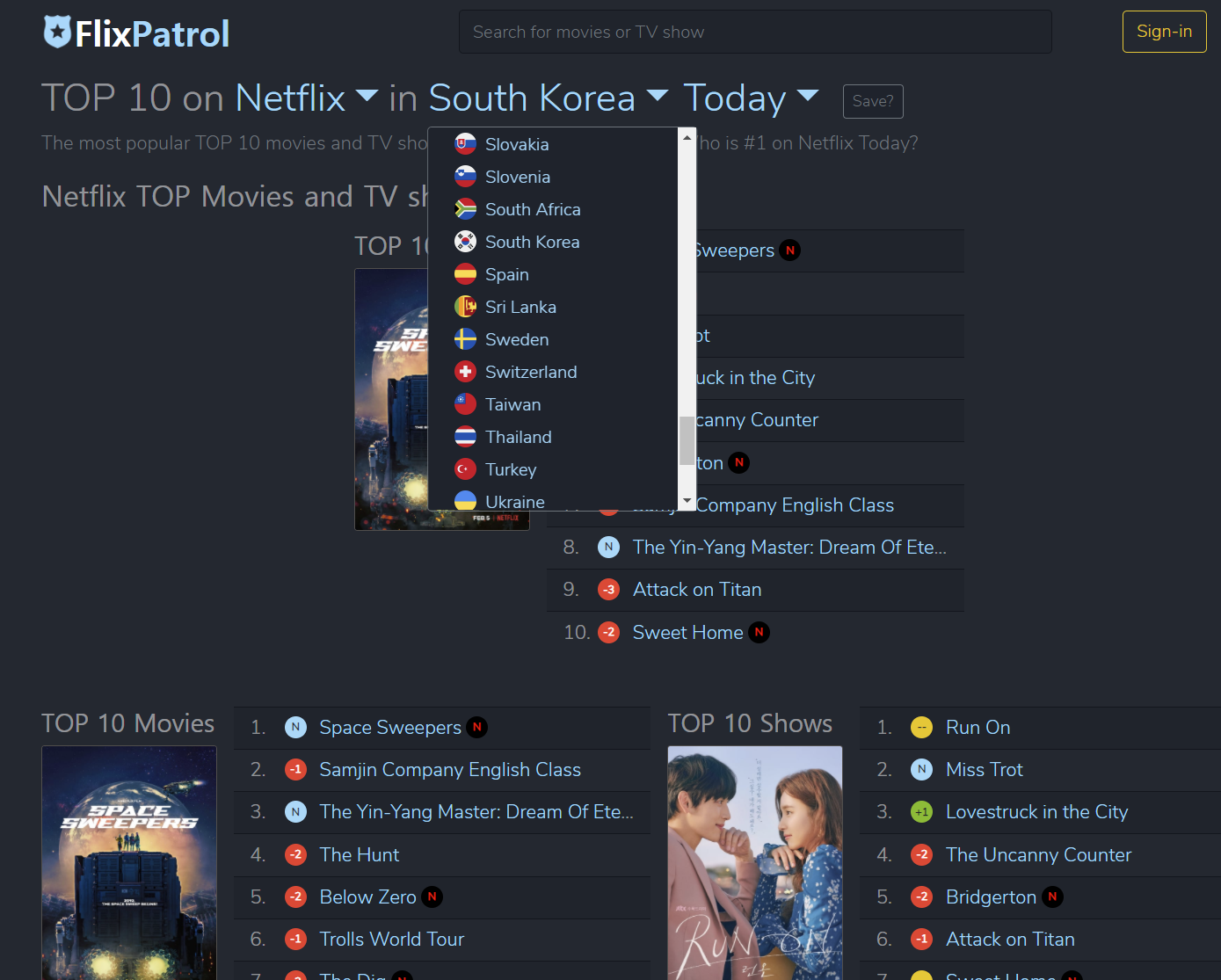Click the FlixPatrol wordmark text
1221x980 pixels.
tap(152, 34)
